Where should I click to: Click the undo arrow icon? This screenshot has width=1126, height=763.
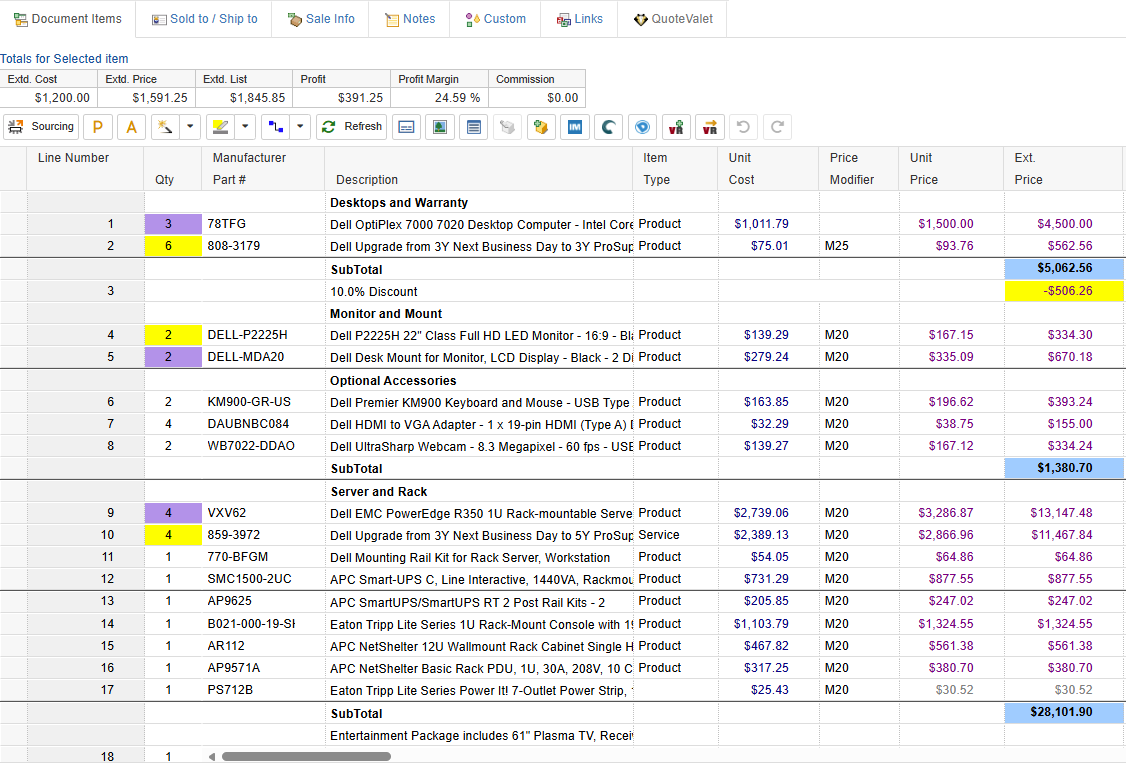pyautogui.click(x=742, y=127)
